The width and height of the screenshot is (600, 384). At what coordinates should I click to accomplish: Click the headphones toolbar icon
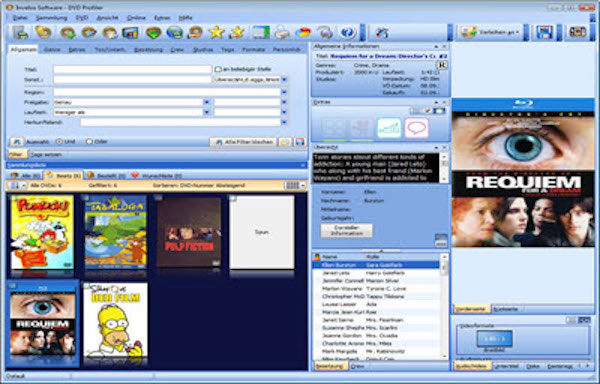tap(325, 33)
